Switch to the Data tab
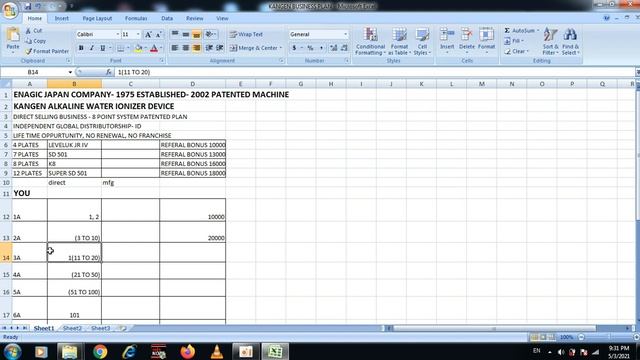 click(167, 18)
